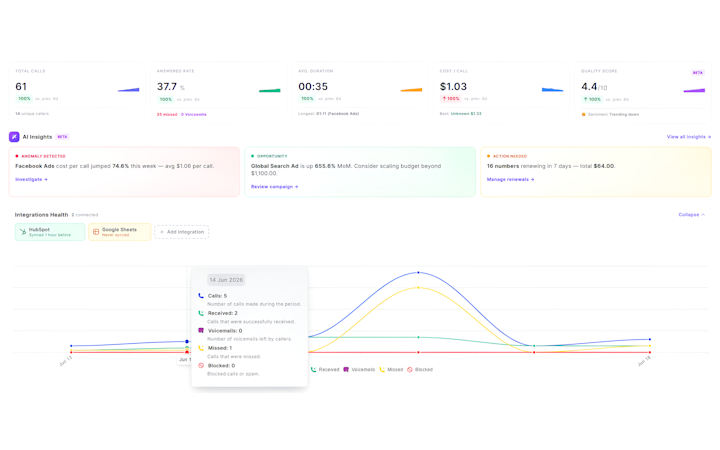Click the Avg. Duration orange sparkline

(x=411, y=90)
